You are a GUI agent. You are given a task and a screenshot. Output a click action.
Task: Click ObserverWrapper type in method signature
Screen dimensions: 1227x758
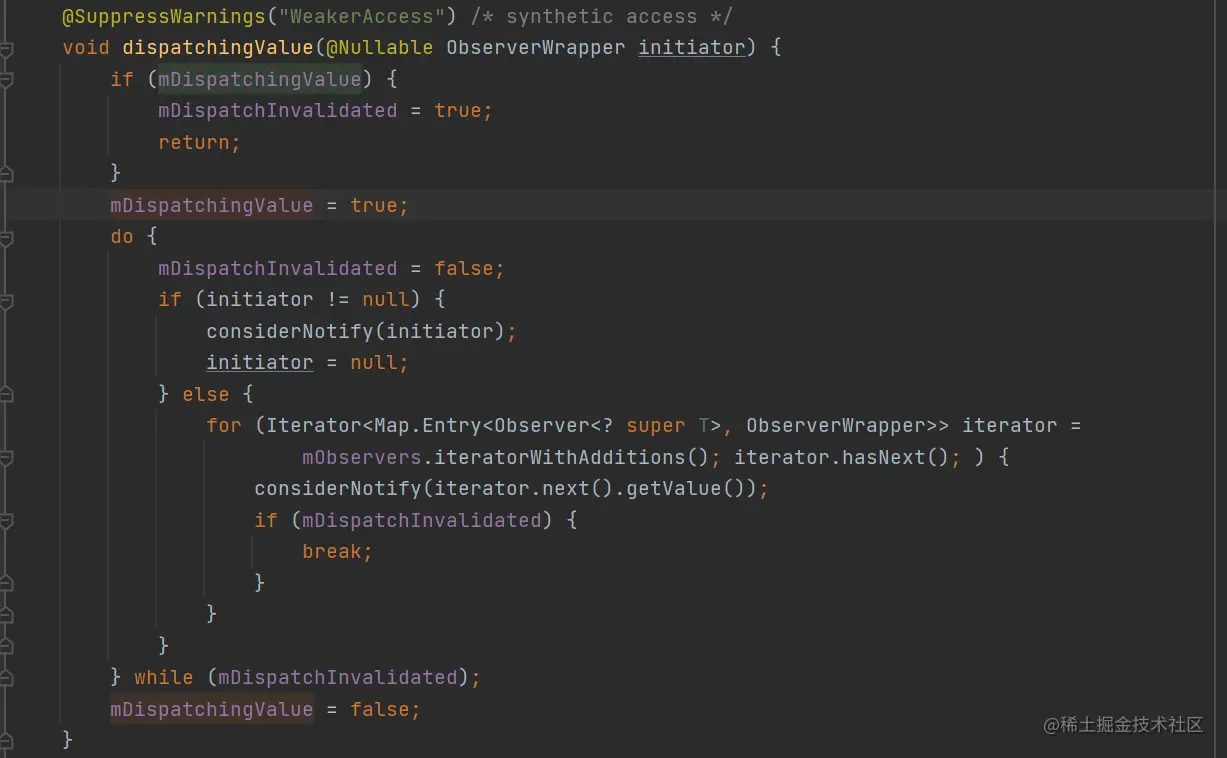tap(536, 47)
